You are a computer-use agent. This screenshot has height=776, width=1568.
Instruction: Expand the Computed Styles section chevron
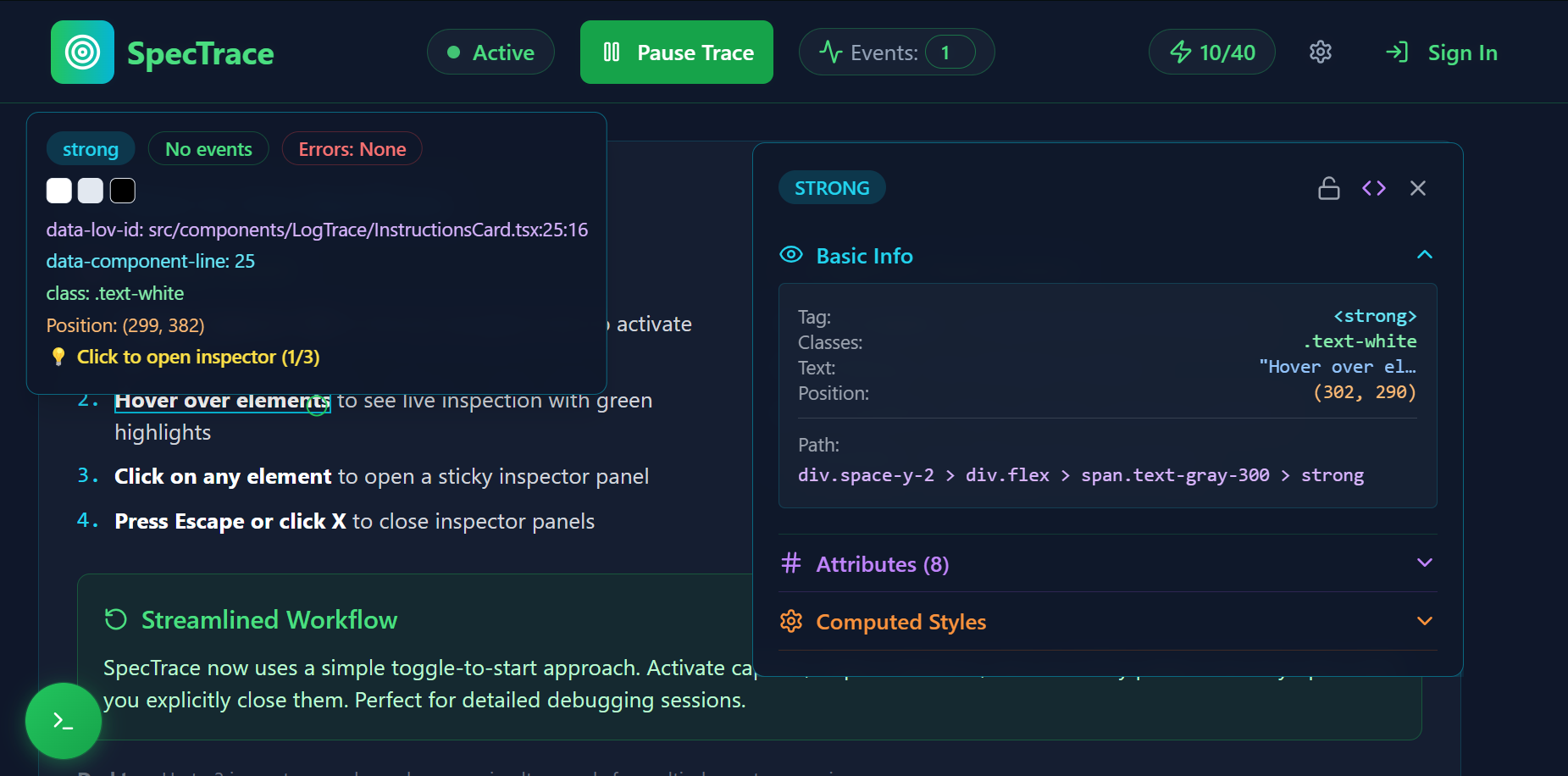(1424, 621)
